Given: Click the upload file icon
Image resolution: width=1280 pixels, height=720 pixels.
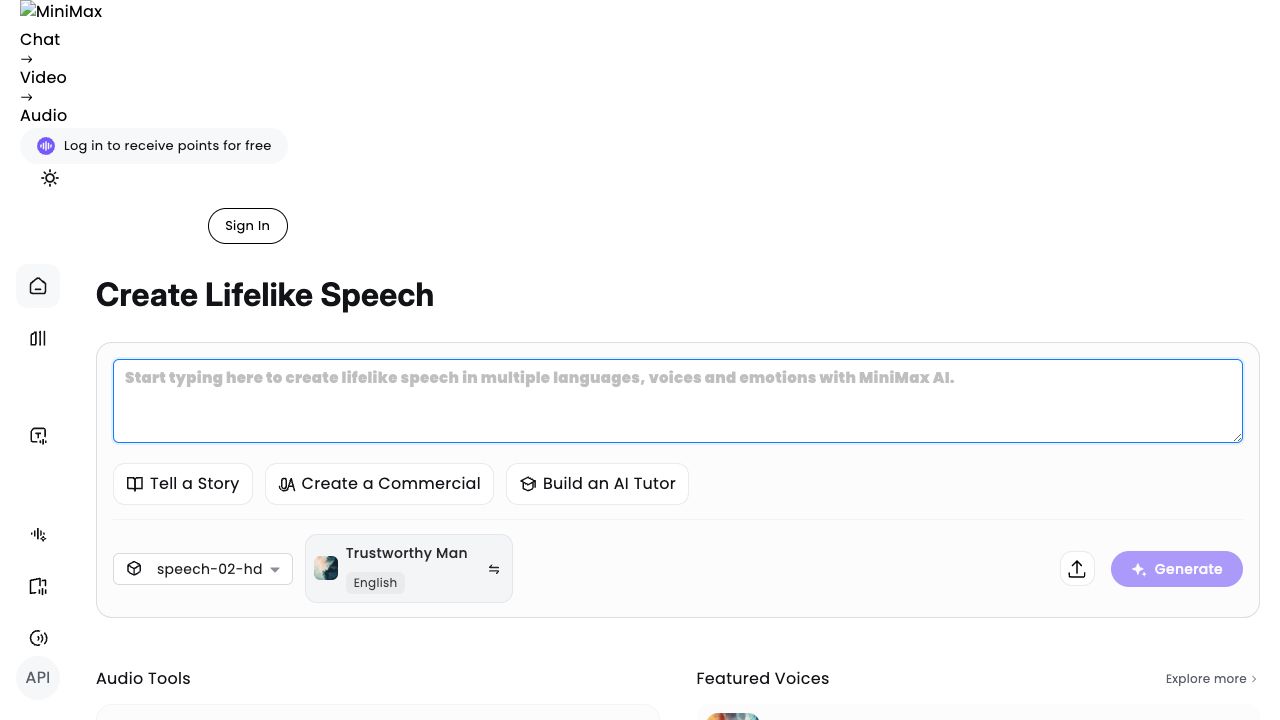Looking at the screenshot, I should tap(1077, 569).
